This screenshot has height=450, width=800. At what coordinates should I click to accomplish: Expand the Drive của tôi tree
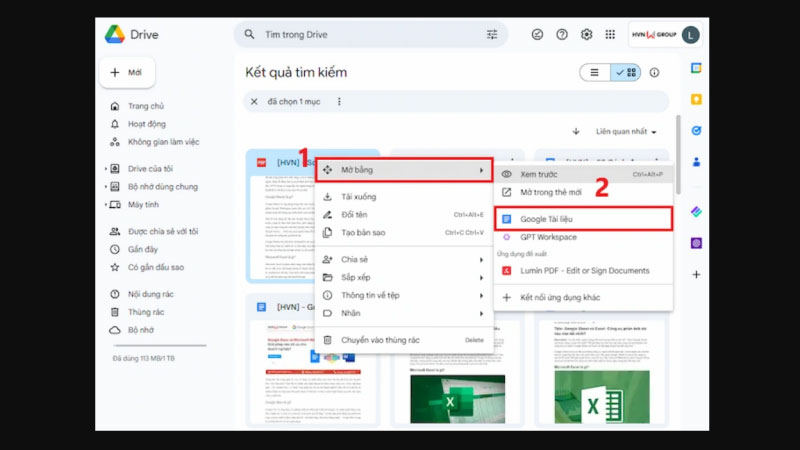(106, 169)
